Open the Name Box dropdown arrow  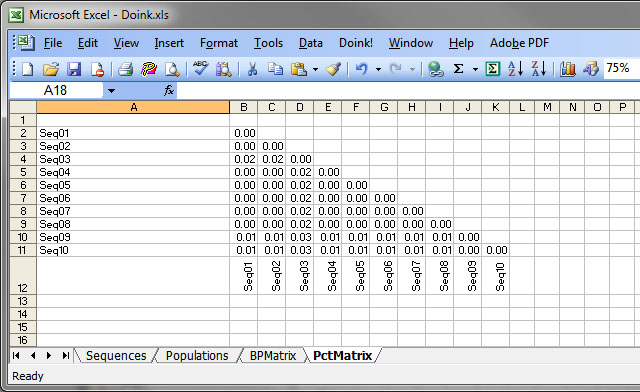tap(111, 91)
